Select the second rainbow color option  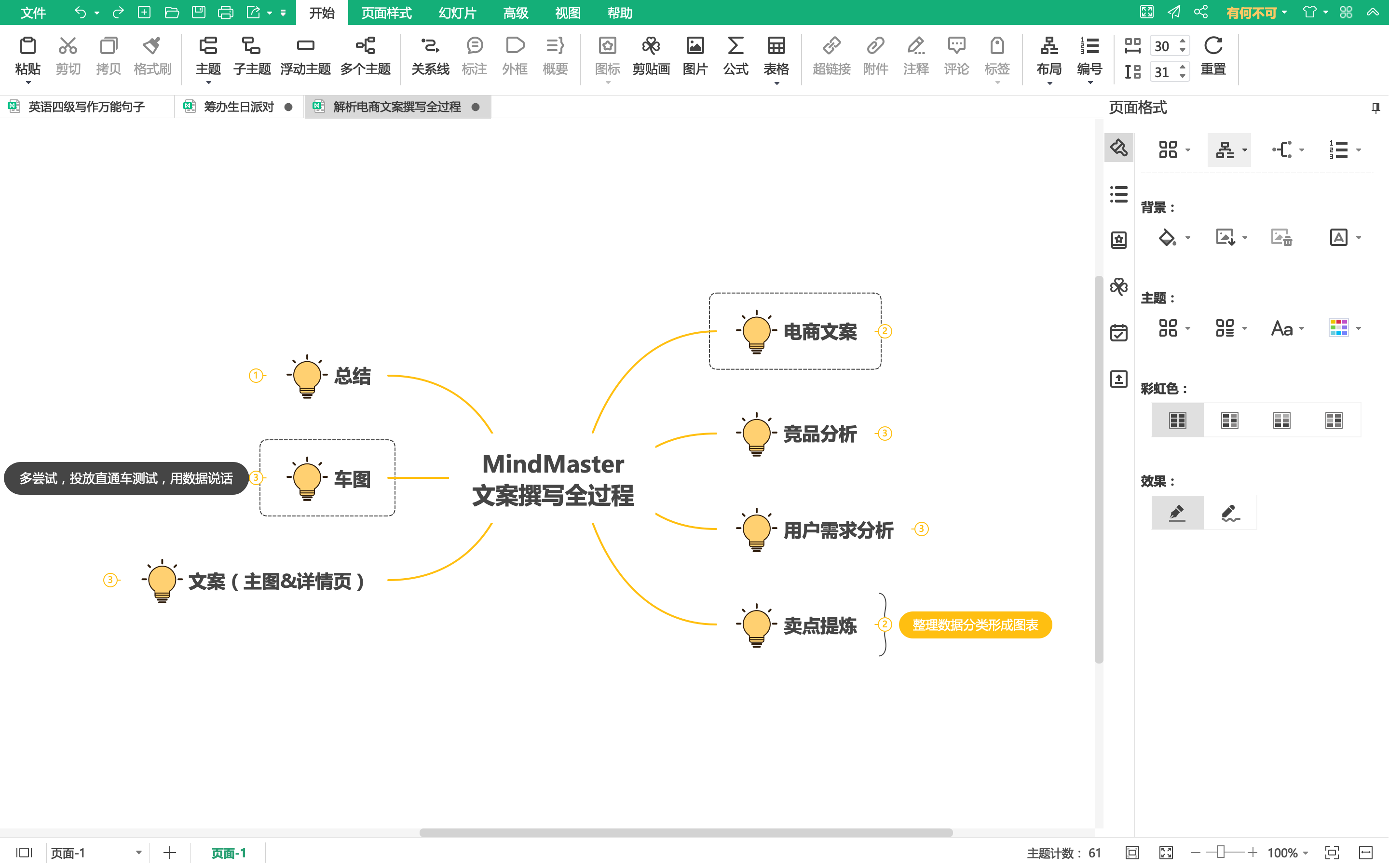(x=1229, y=420)
